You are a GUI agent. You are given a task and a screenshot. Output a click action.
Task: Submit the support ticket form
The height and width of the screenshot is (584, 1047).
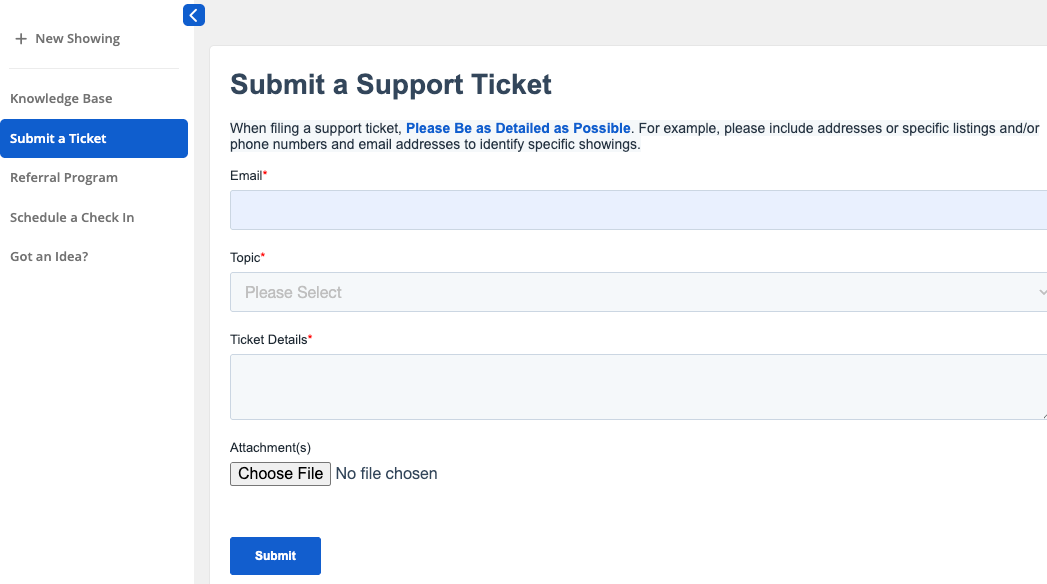pos(275,556)
